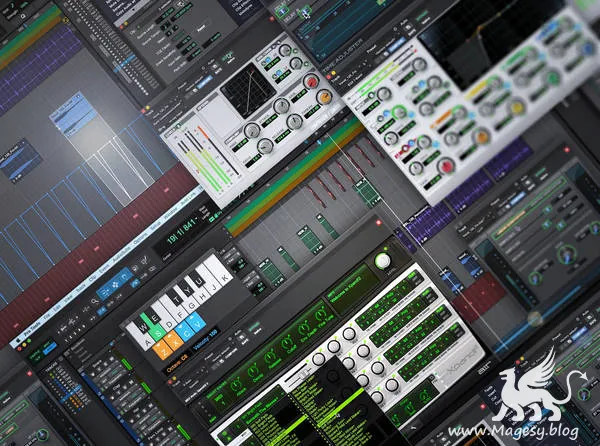Select the Selector tool in blue tool group
Image resolution: width=600 pixels, height=446 pixels.
(x=115, y=284)
